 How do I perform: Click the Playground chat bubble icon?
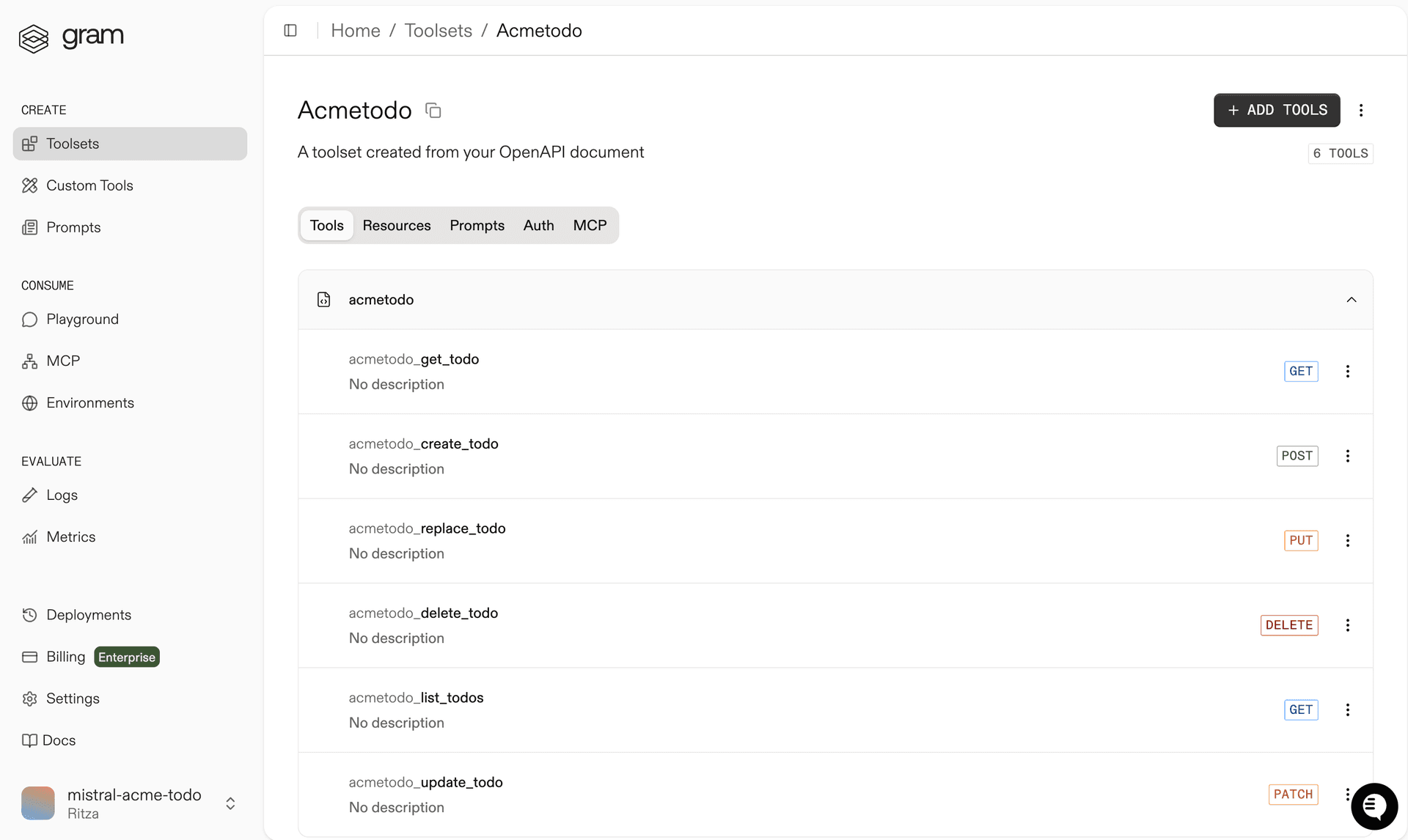29,320
